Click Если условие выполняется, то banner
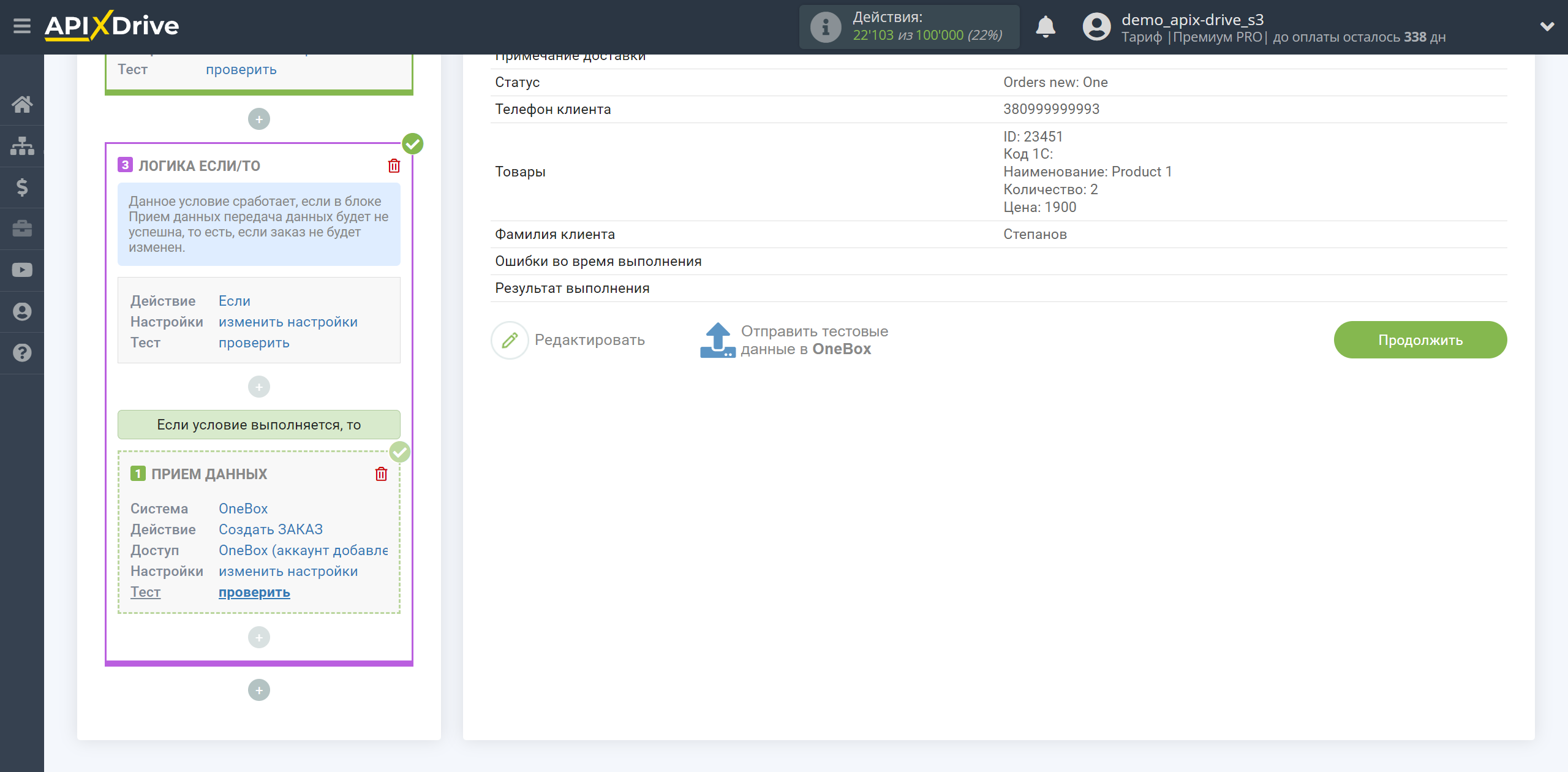 (x=259, y=425)
